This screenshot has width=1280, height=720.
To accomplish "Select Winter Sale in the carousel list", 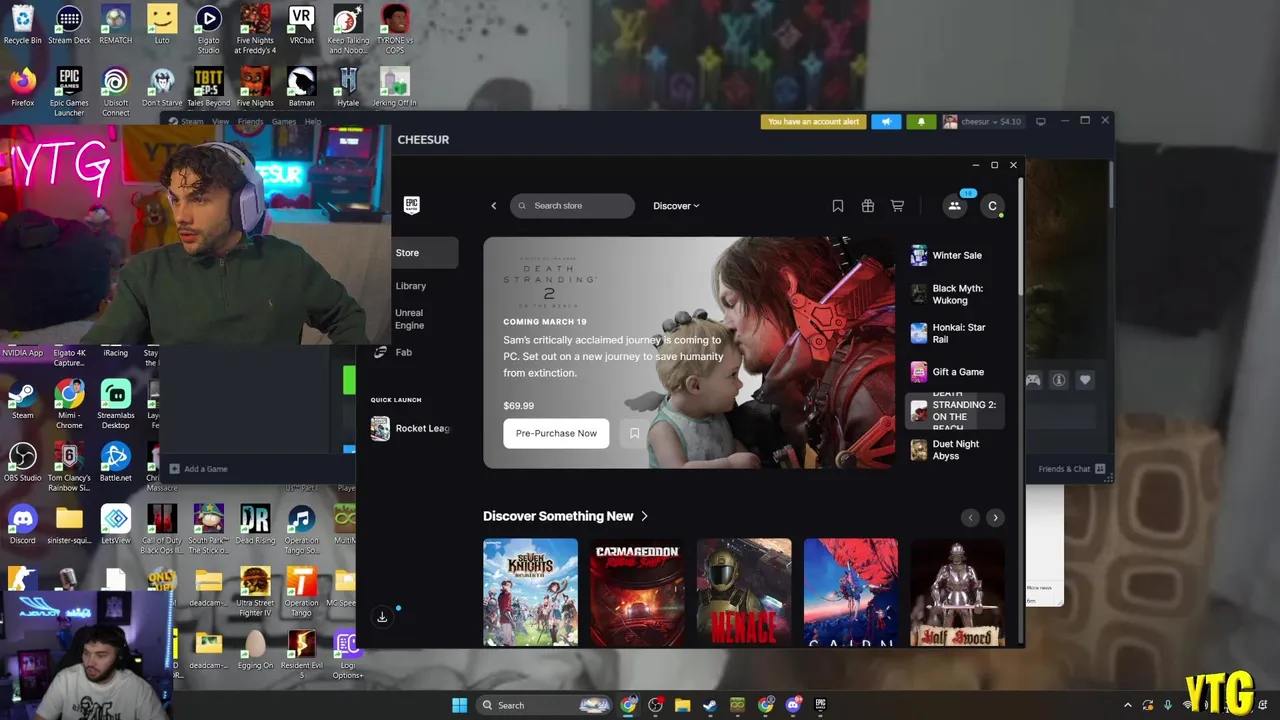I will (x=955, y=255).
